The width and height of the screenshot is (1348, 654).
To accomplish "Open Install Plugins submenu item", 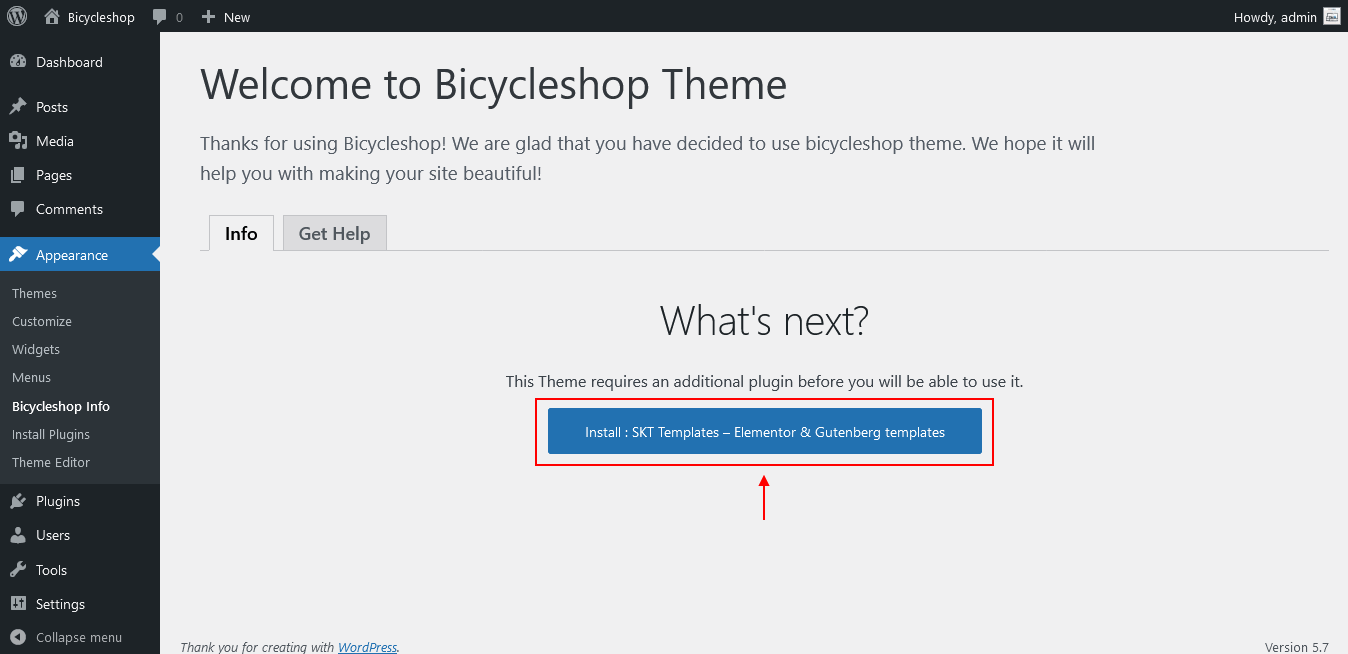I will pyautogui.click(x=51, y=434).
